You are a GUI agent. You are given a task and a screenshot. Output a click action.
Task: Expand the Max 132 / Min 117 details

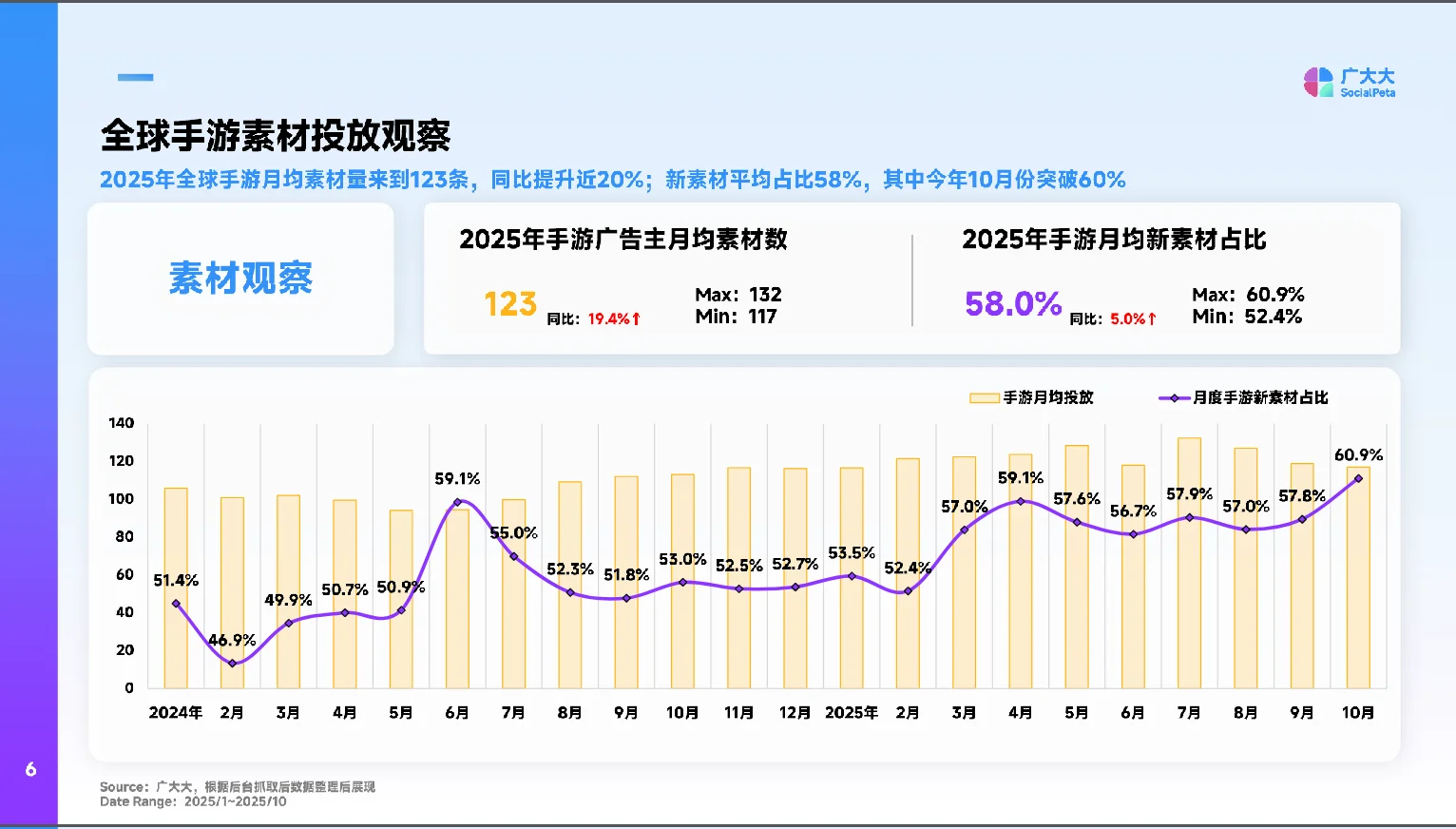[738, 304]
